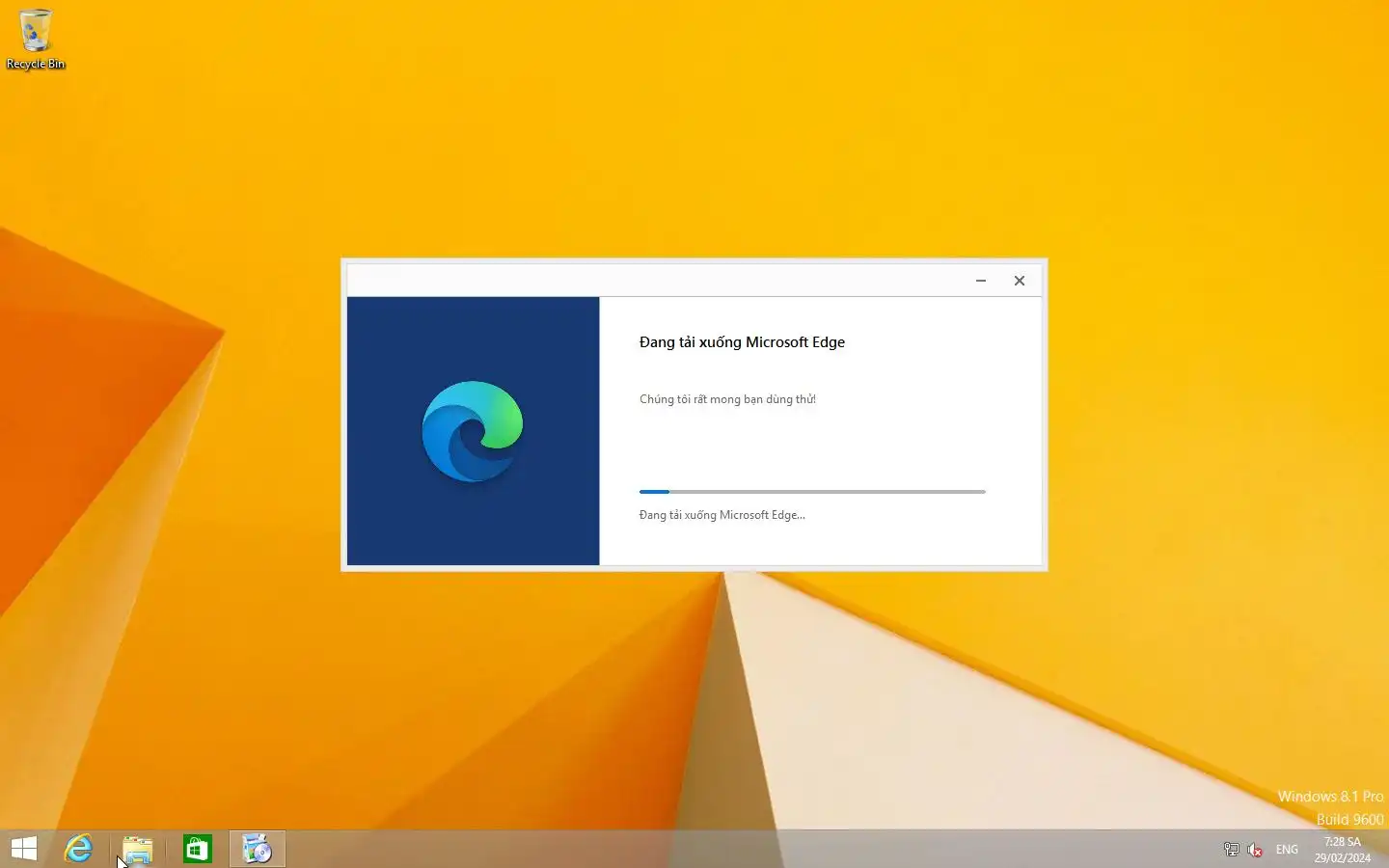Open File Explorer from taskbar

138,849
